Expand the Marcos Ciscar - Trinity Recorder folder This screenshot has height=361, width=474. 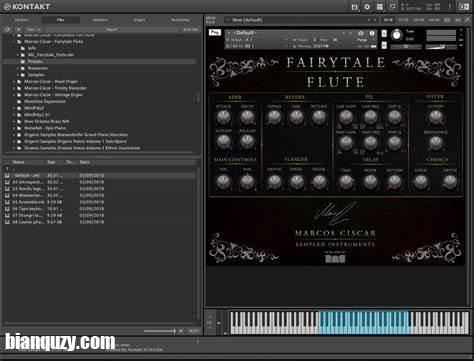coord(14,88)
